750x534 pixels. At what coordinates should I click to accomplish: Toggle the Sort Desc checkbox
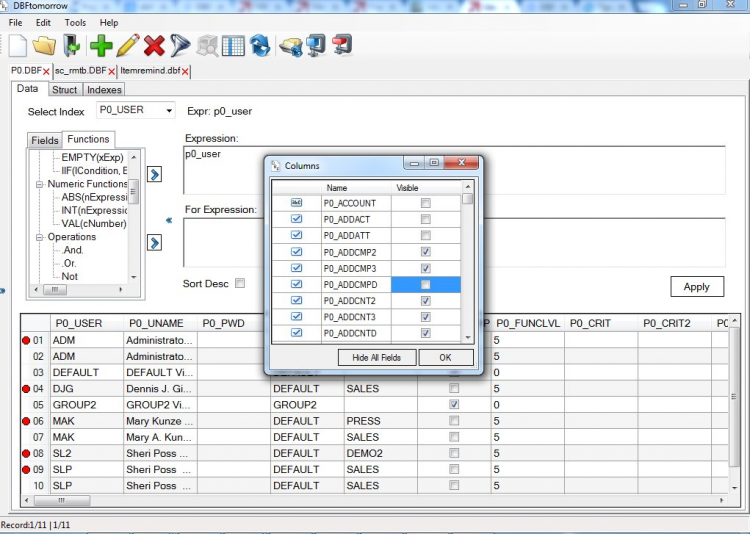click(239, 284)
